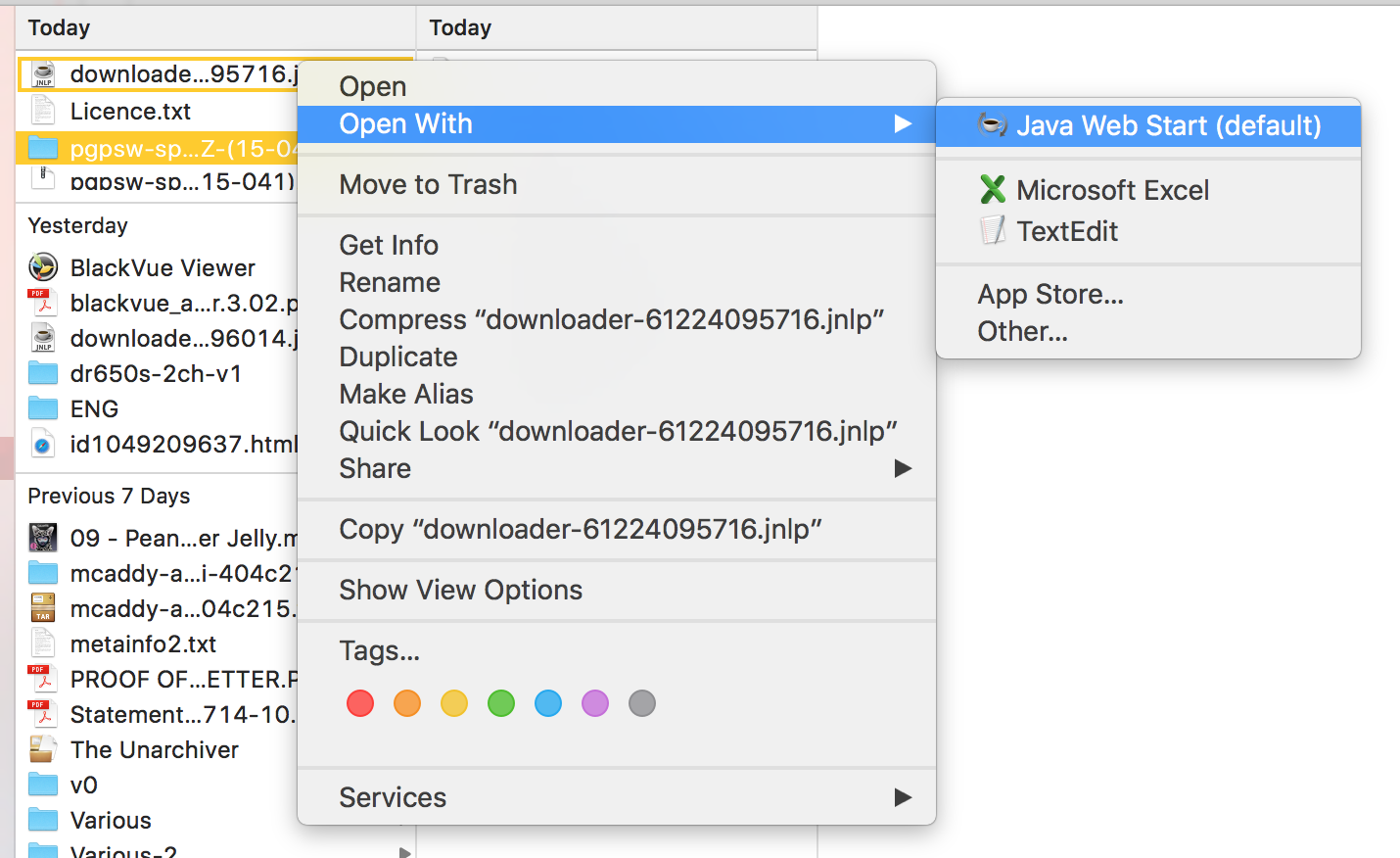Click the TextEdit icon in submenu
The height and width of the screenshot is (858, 1400).
click(x=993, y=231)
